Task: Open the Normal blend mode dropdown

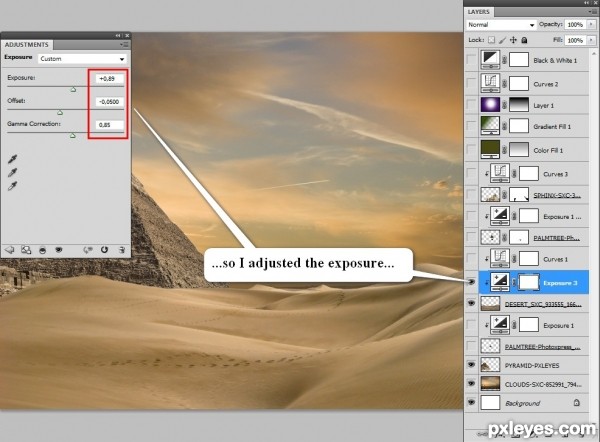Action: (501, 24)
